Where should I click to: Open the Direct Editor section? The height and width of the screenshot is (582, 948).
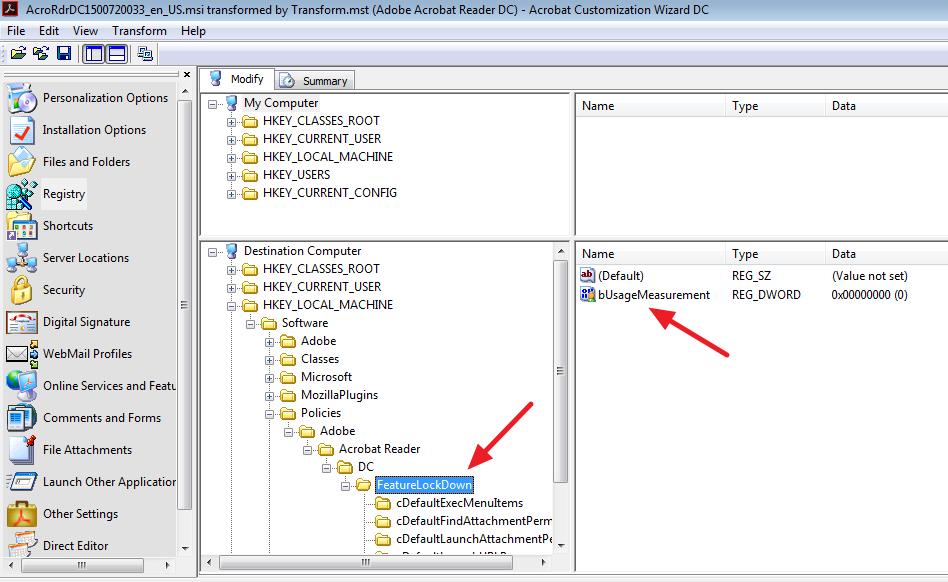click(x=76, y=546)
